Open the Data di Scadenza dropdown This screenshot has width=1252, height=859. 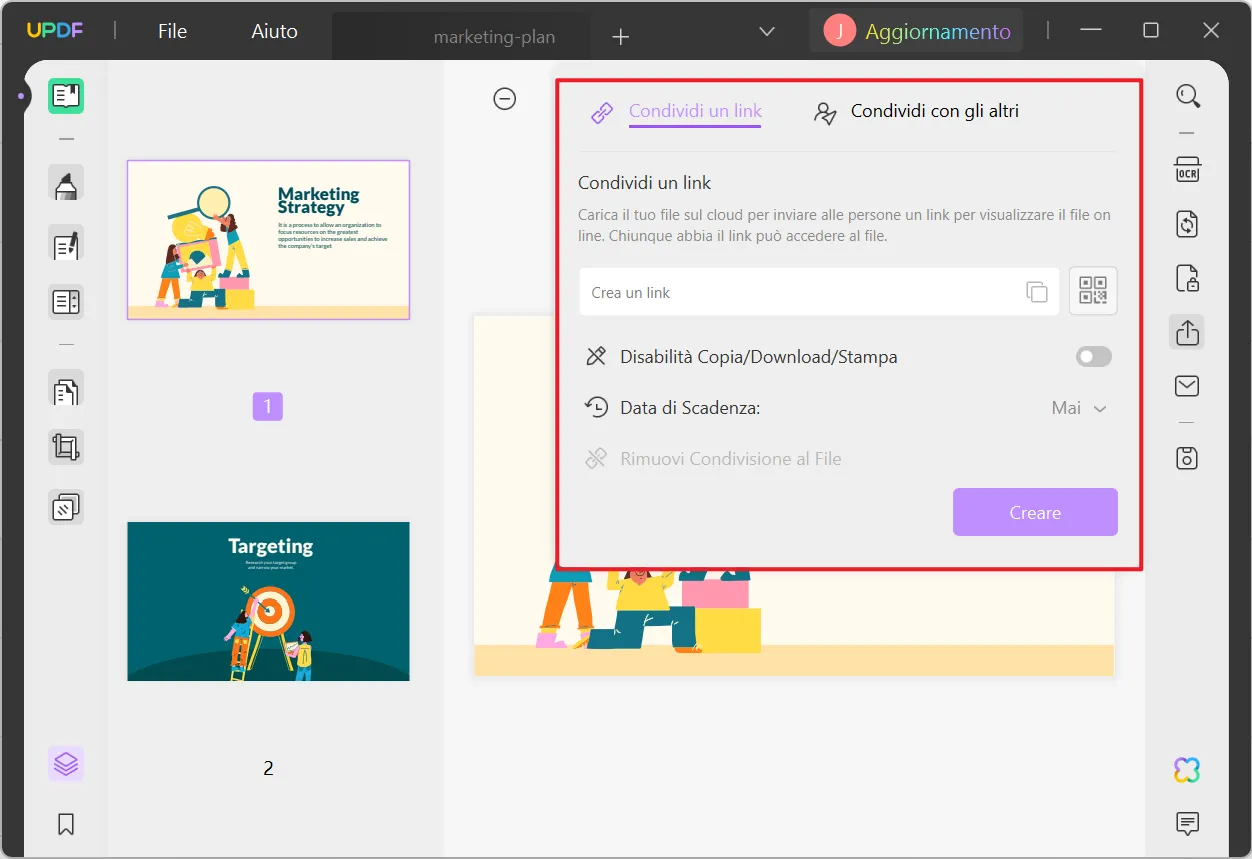coord(1079,408)
